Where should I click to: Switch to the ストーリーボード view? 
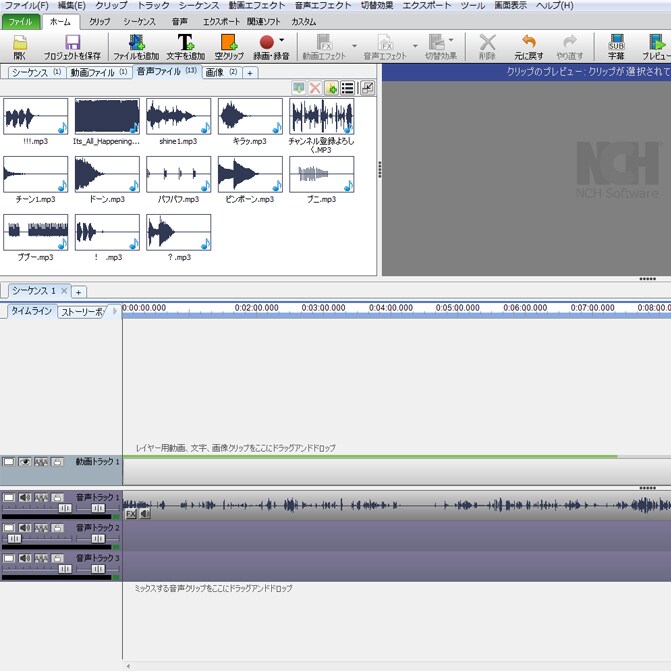tap(82, 312)
